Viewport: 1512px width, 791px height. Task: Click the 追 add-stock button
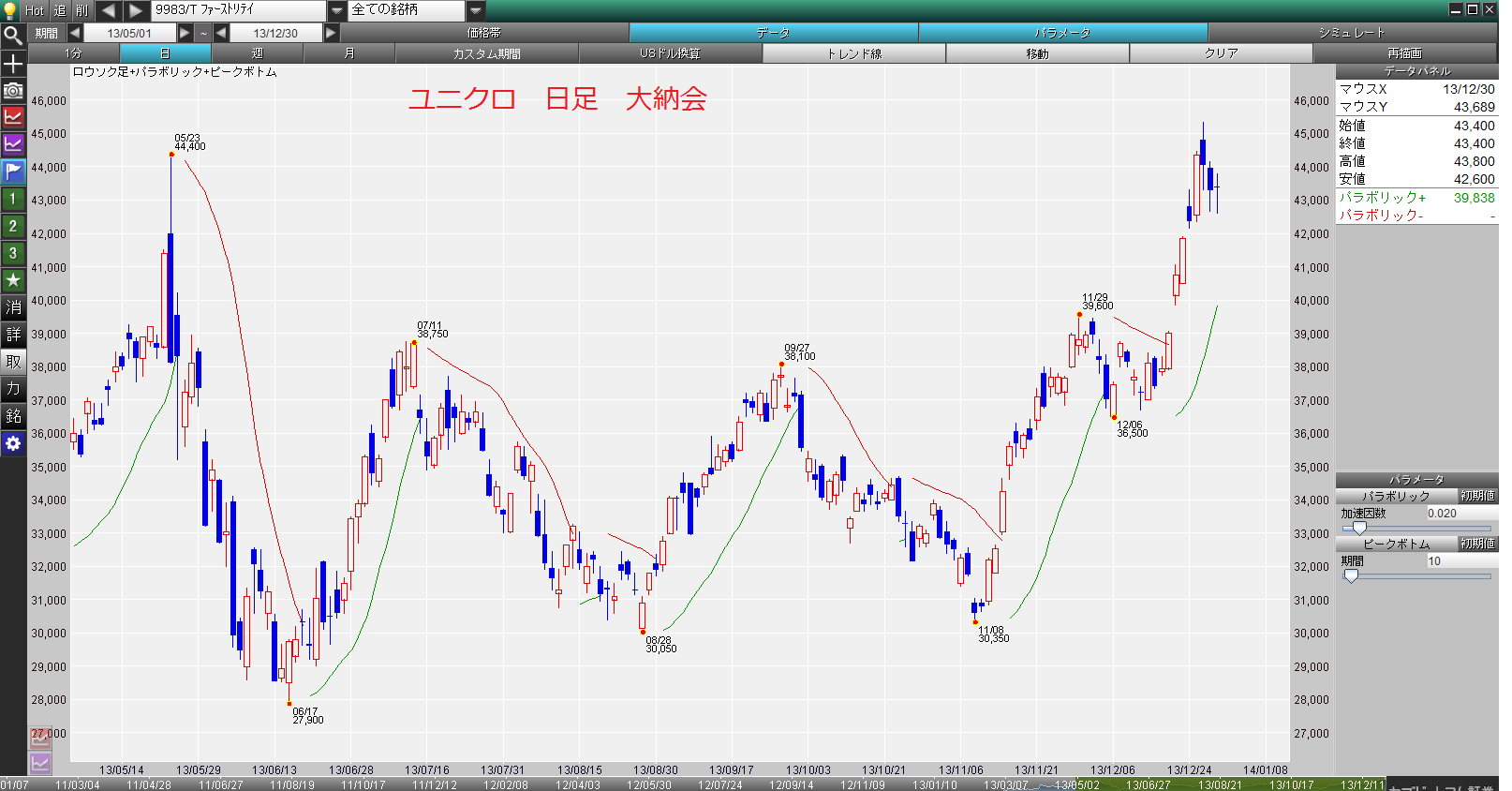point(59,10)
